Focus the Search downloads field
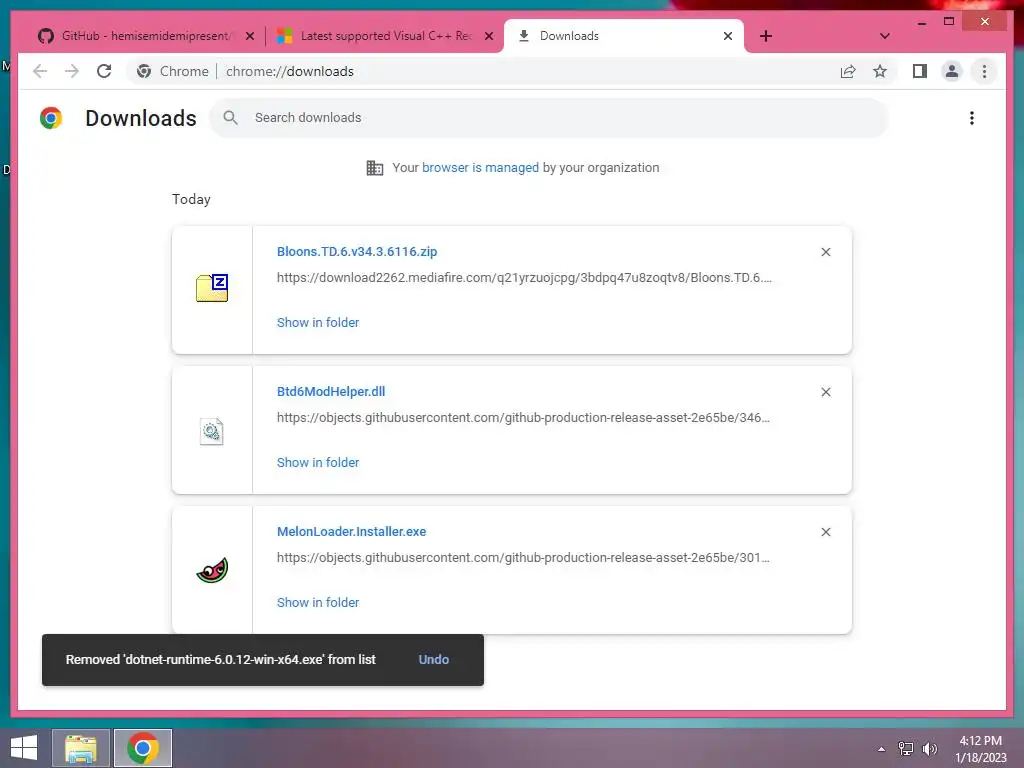 click(549, 118)
